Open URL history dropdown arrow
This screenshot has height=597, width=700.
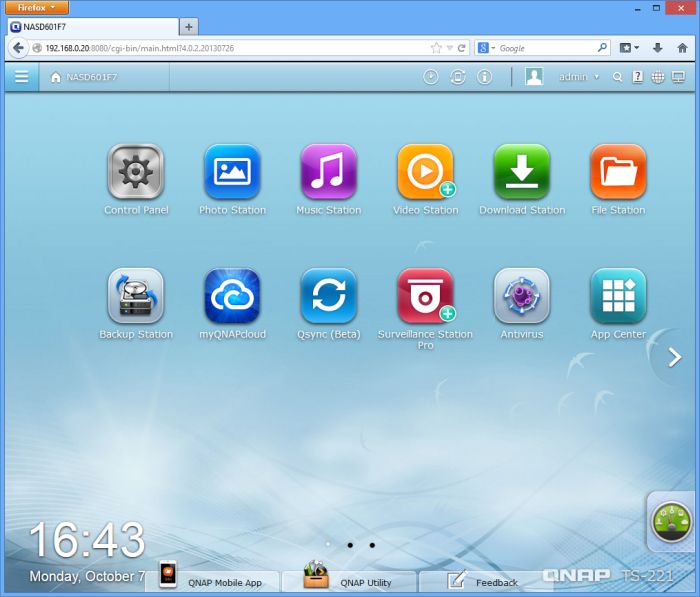point(450,48)
